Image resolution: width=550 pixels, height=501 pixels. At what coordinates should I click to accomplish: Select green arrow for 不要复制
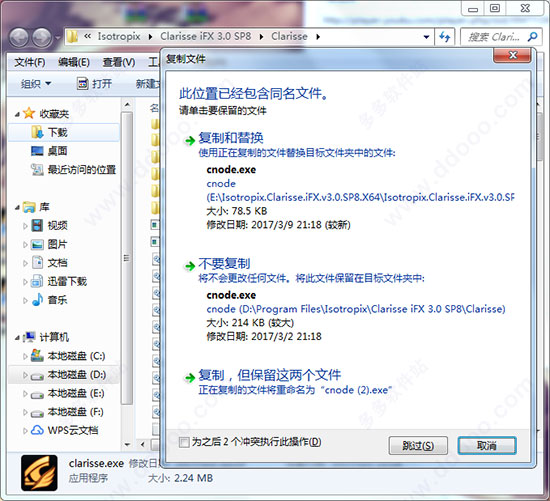click(x=190, y=266)
